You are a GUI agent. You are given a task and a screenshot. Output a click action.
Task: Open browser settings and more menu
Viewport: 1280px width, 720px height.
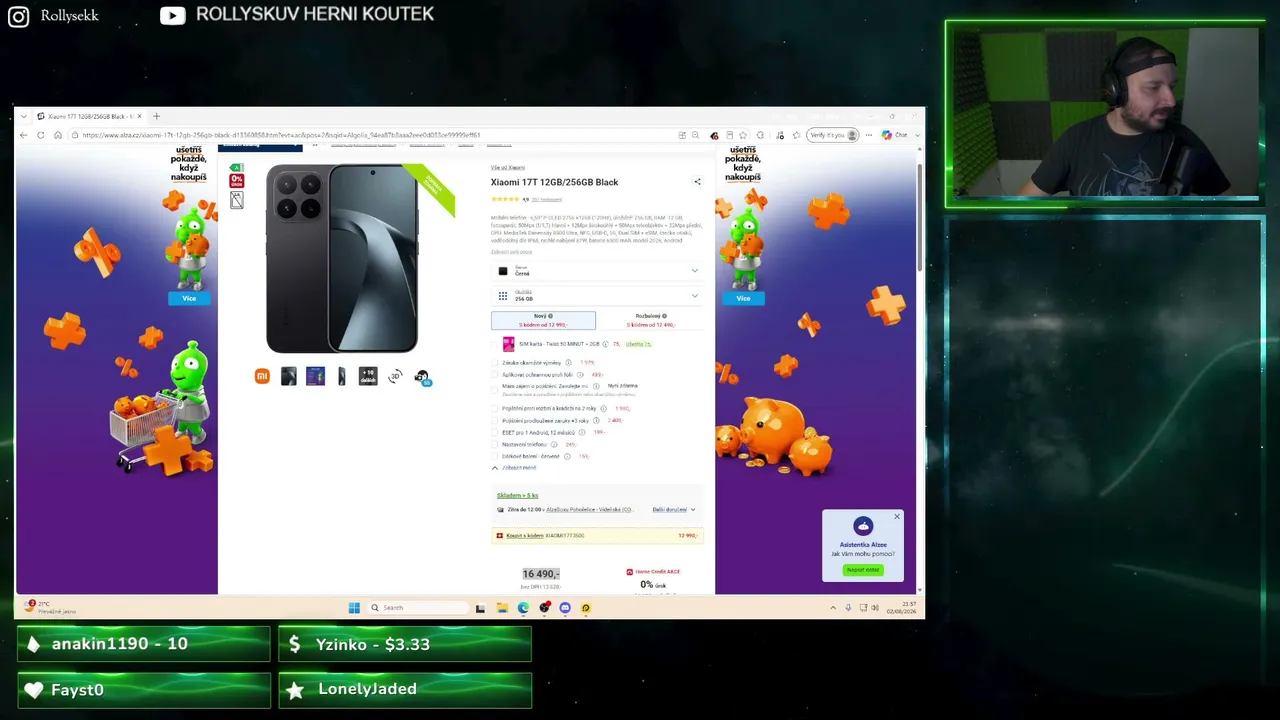coord(869,135)
